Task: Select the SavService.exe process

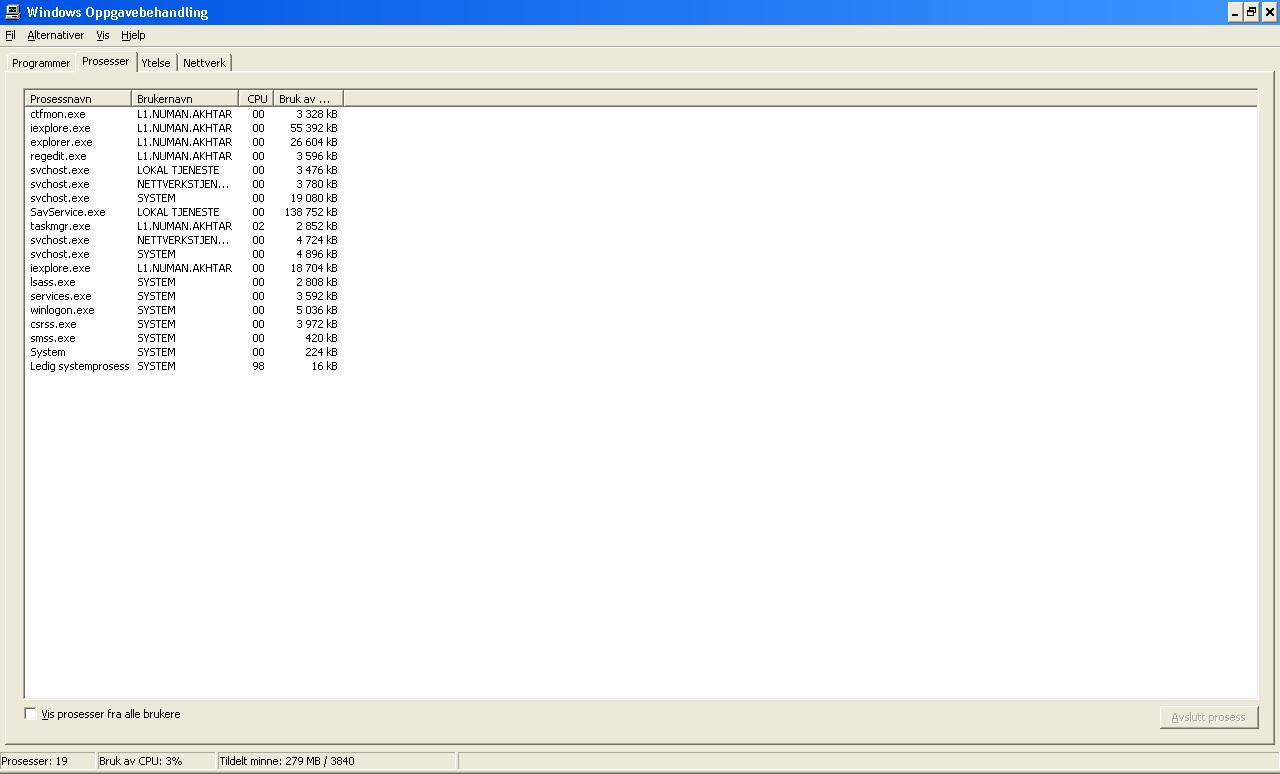Action: tap(184, 212)
